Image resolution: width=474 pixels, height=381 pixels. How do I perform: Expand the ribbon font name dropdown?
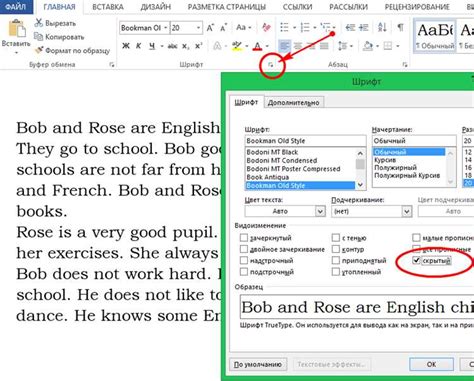(166, 28)
